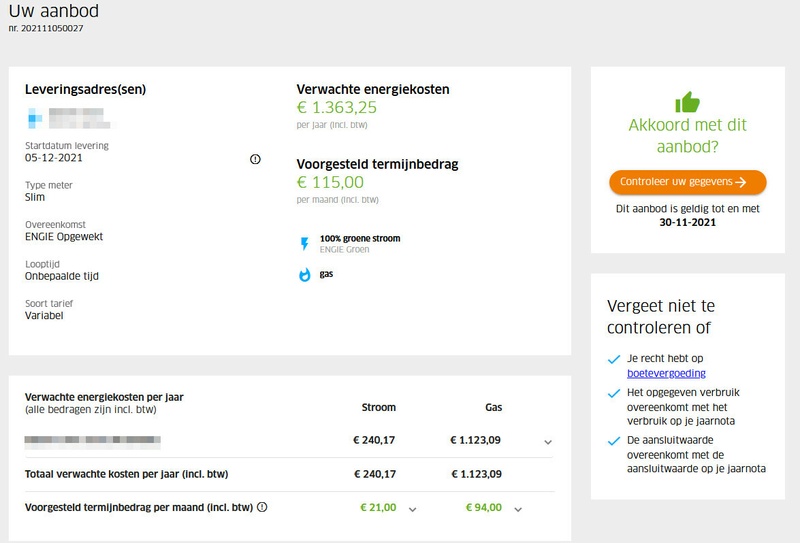Click the blurred delivery address under Leveringsadres(sen)
This screenshot has height=543, width=800.
(72, 116)
